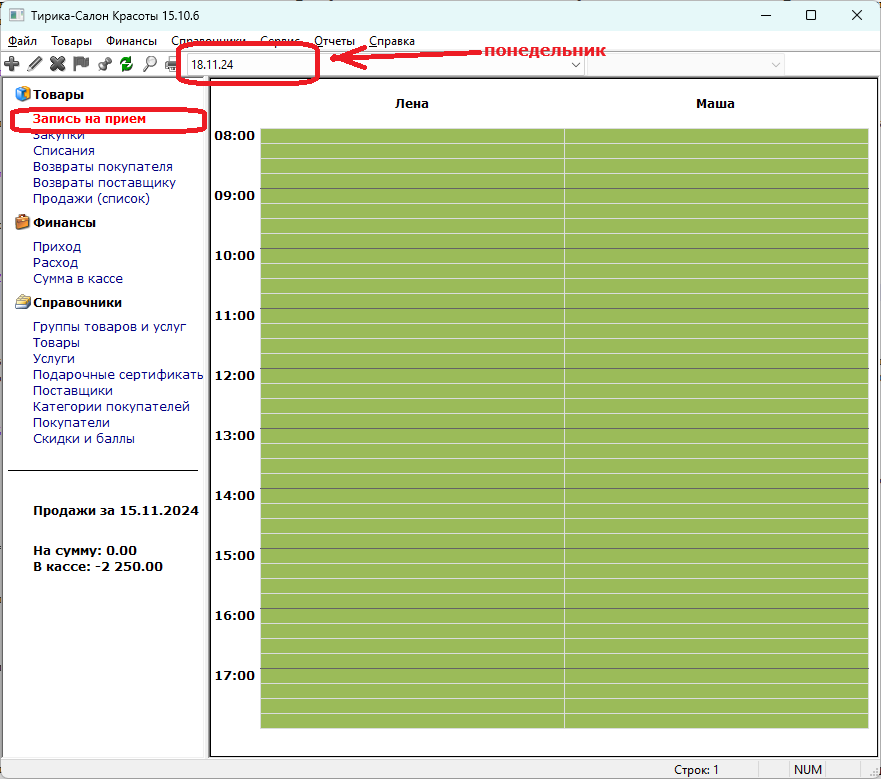Maximize the Тирика-Салон Красоты window

point(811,15)
